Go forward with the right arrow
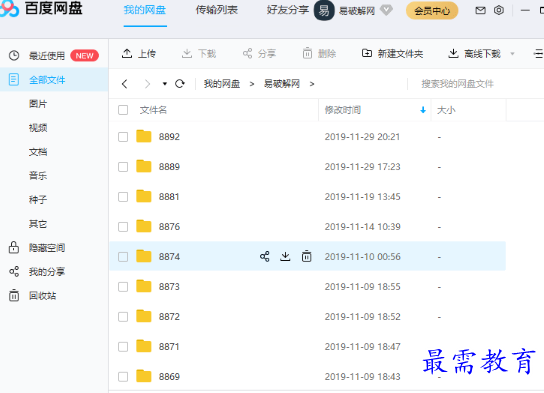 coord(147,84)
